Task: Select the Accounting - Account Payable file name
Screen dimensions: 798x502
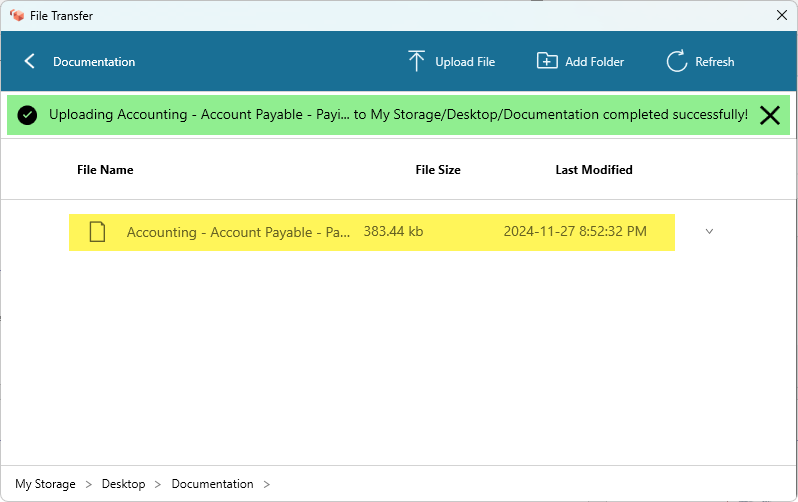Action: click(238, 232)
